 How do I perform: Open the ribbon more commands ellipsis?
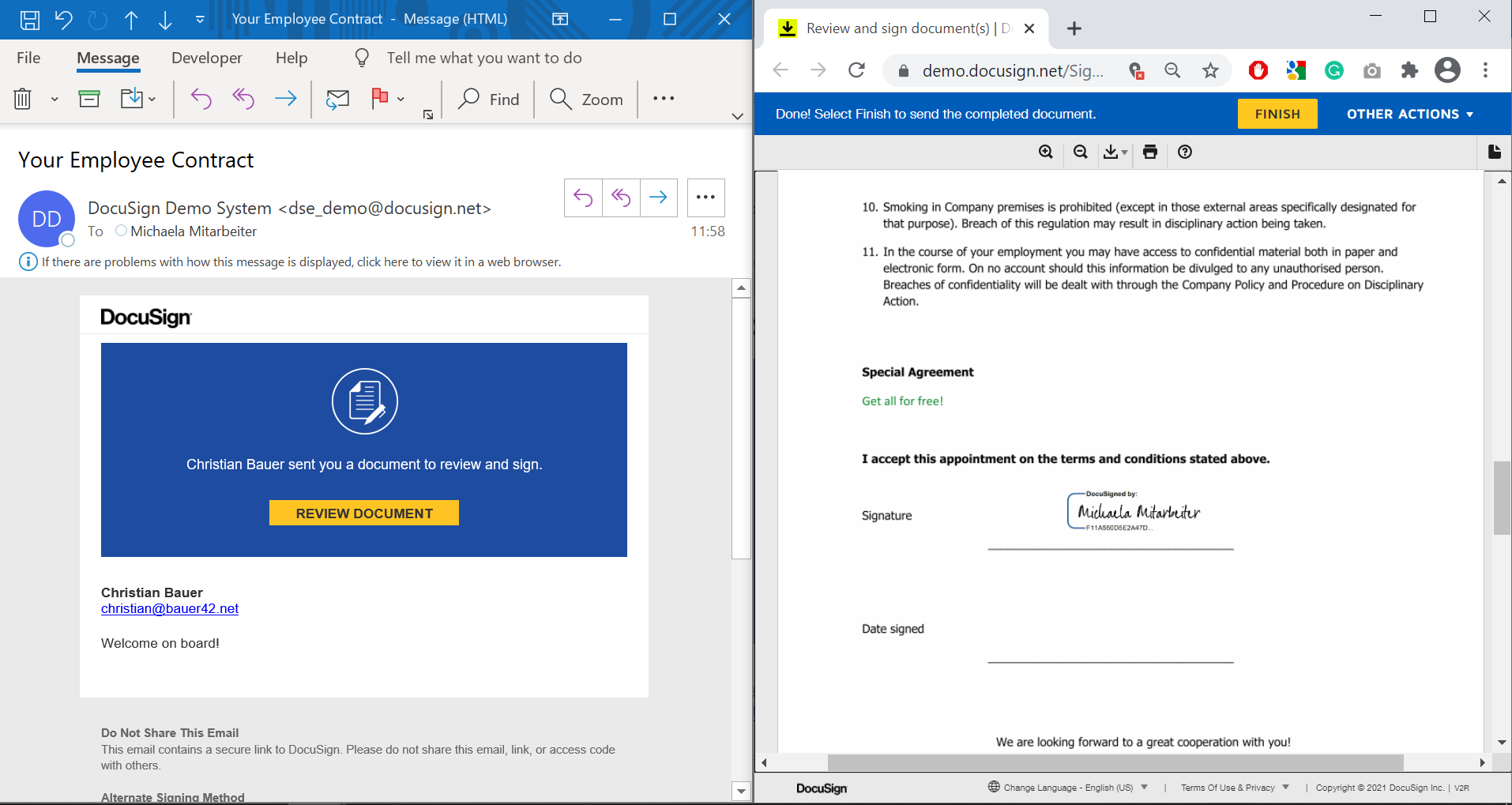pos(664,99)
